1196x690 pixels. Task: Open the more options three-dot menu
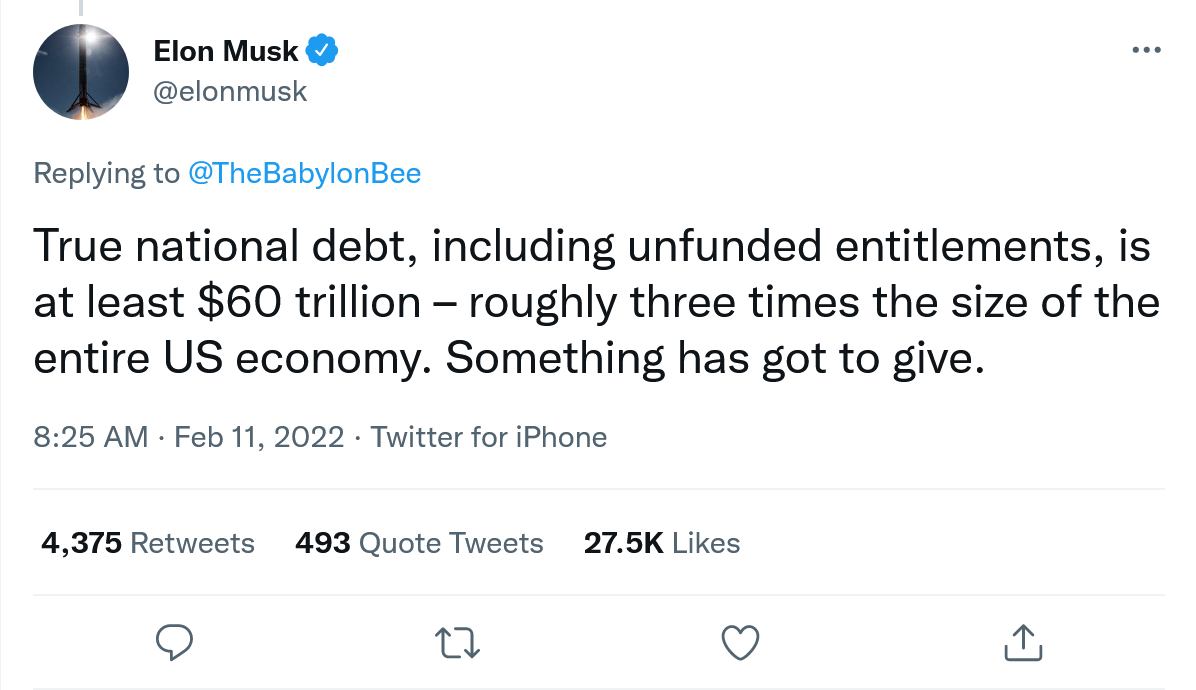pyautogui.click(x=1146, y=50)
